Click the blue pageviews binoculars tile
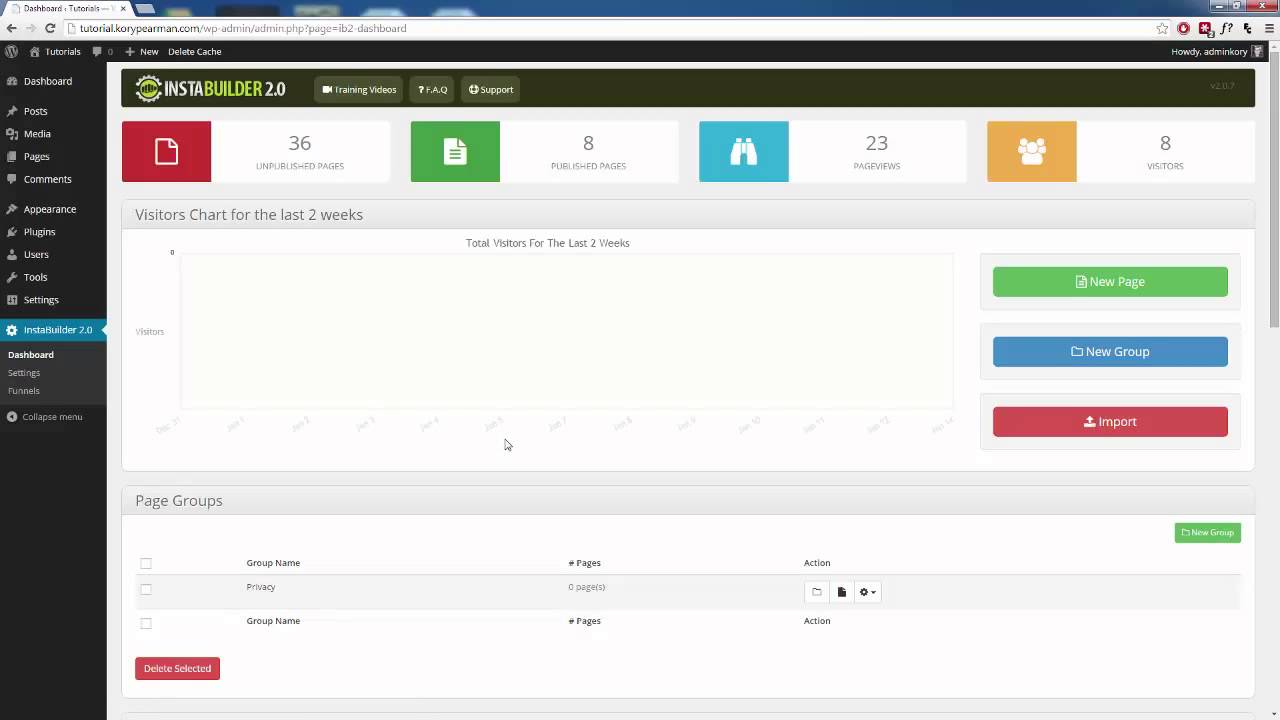This screenshot has width=1280, height=720. 744,152
